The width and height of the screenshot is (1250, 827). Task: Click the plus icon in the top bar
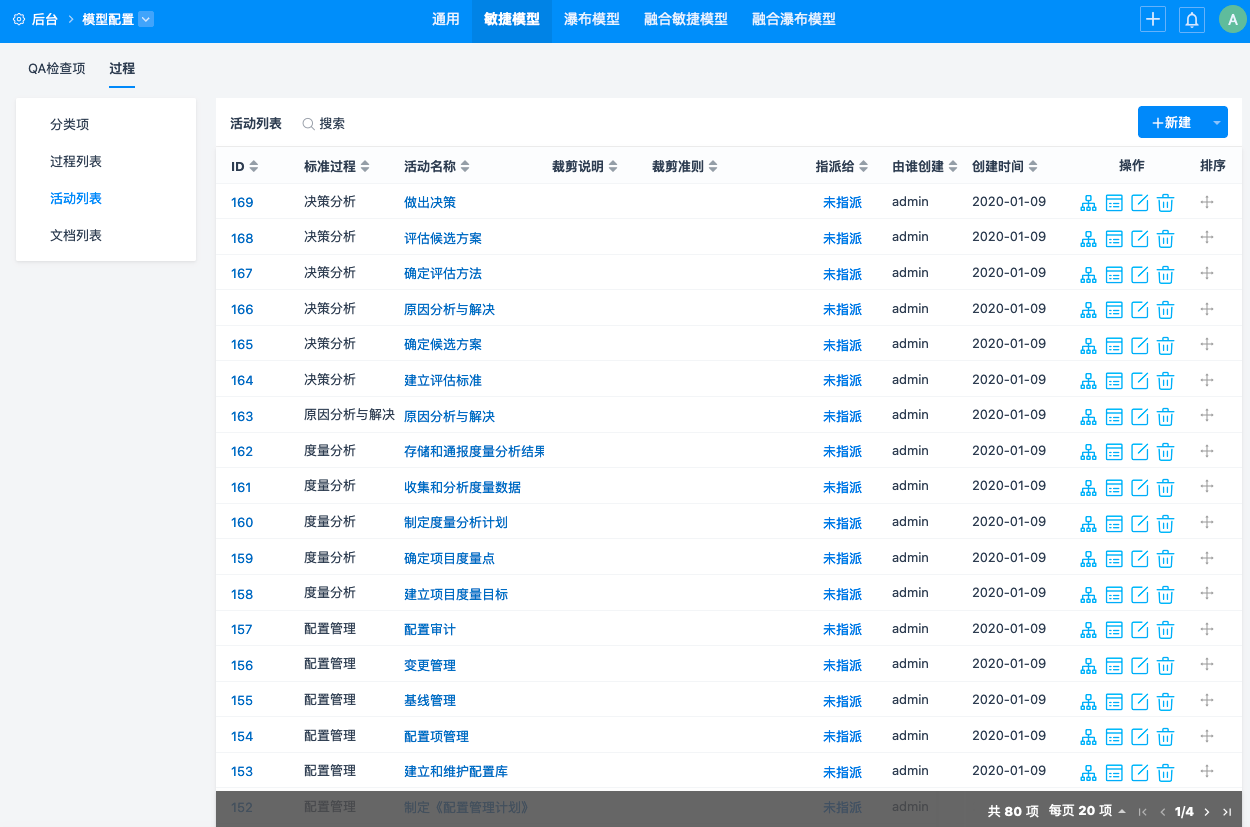point(1153,19)
